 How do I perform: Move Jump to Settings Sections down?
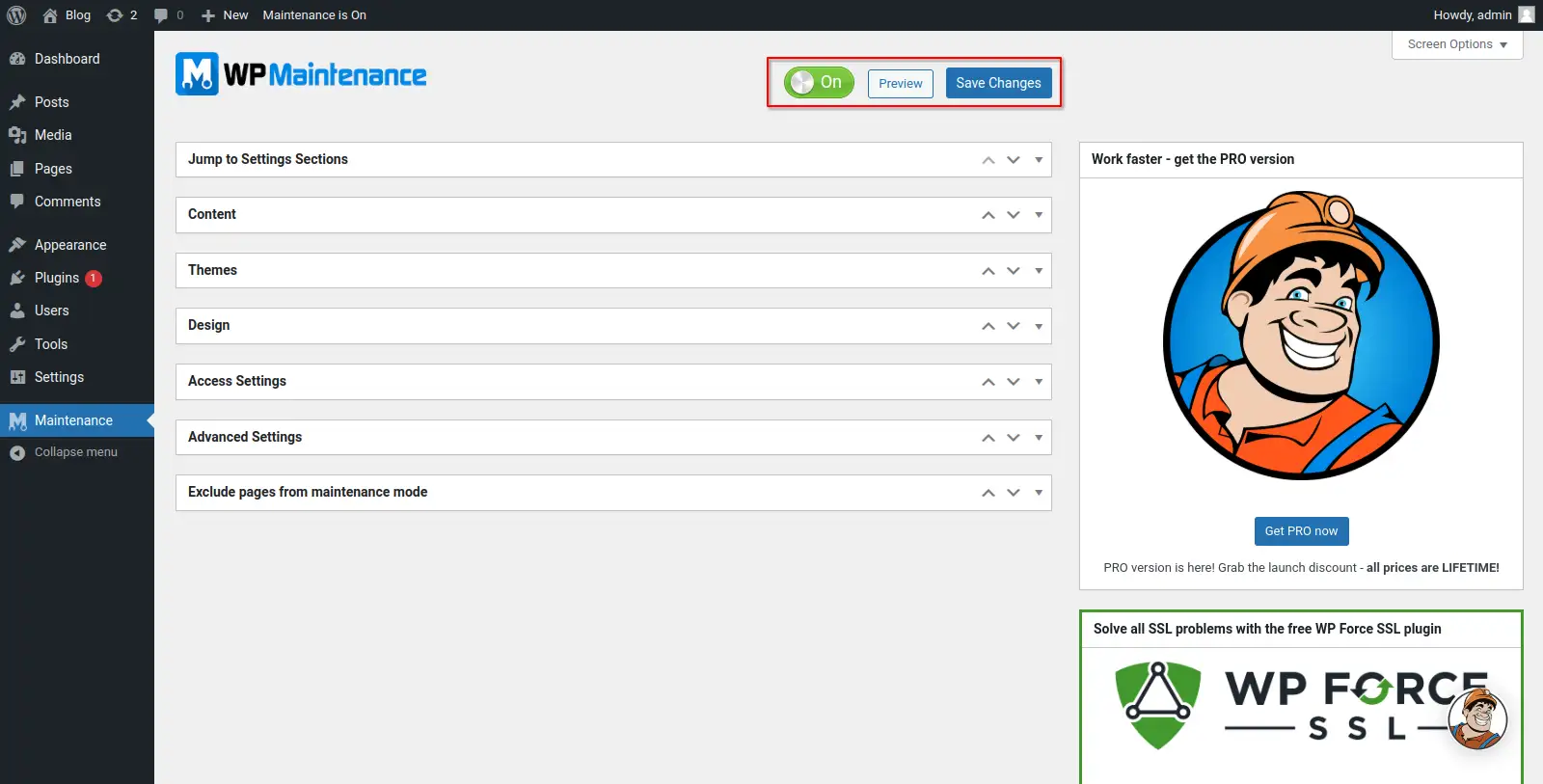(x=1014, y=160)
